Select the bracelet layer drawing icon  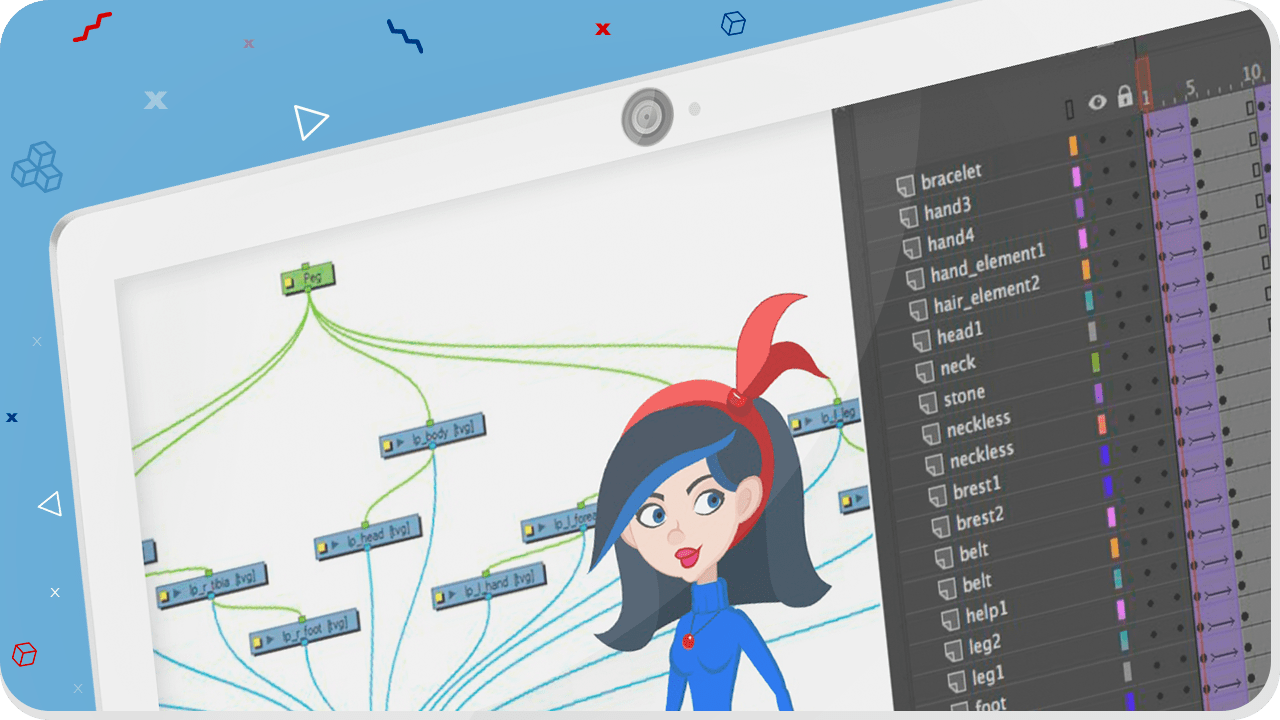point(905,186)
